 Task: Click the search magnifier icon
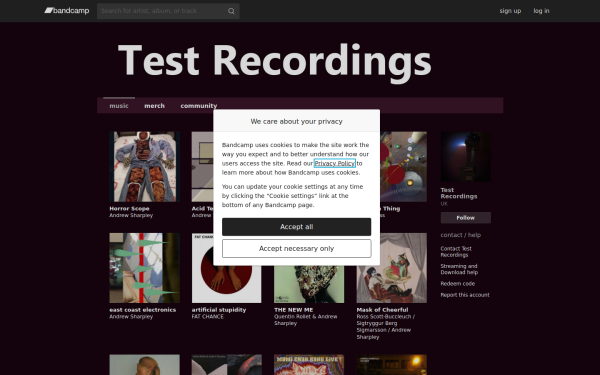(x=231, y=11)
